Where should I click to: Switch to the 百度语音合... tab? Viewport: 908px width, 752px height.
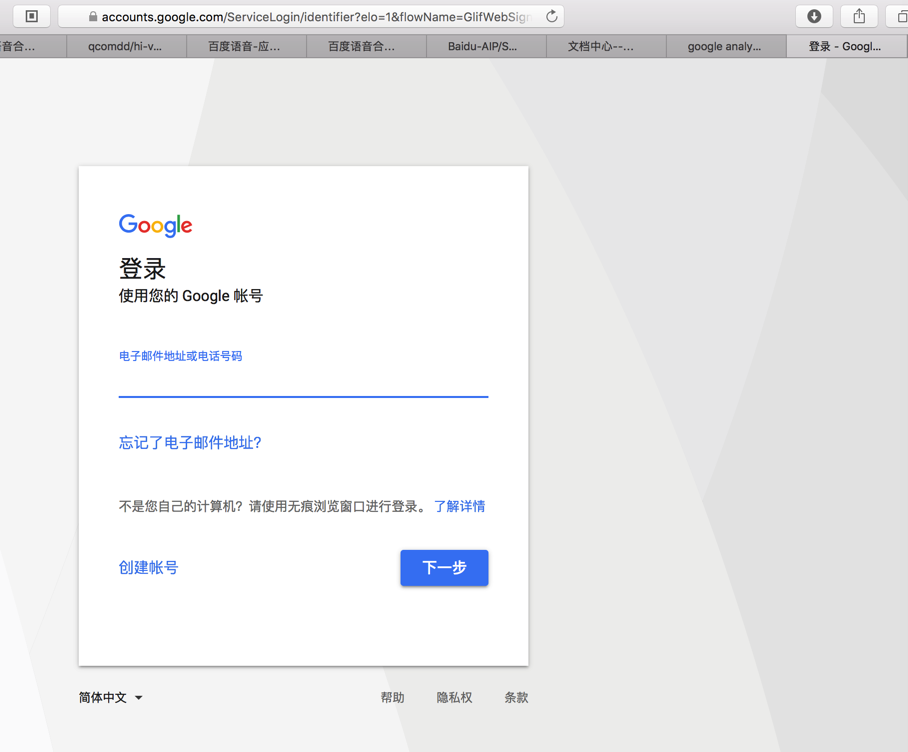[x=366, y=46]
